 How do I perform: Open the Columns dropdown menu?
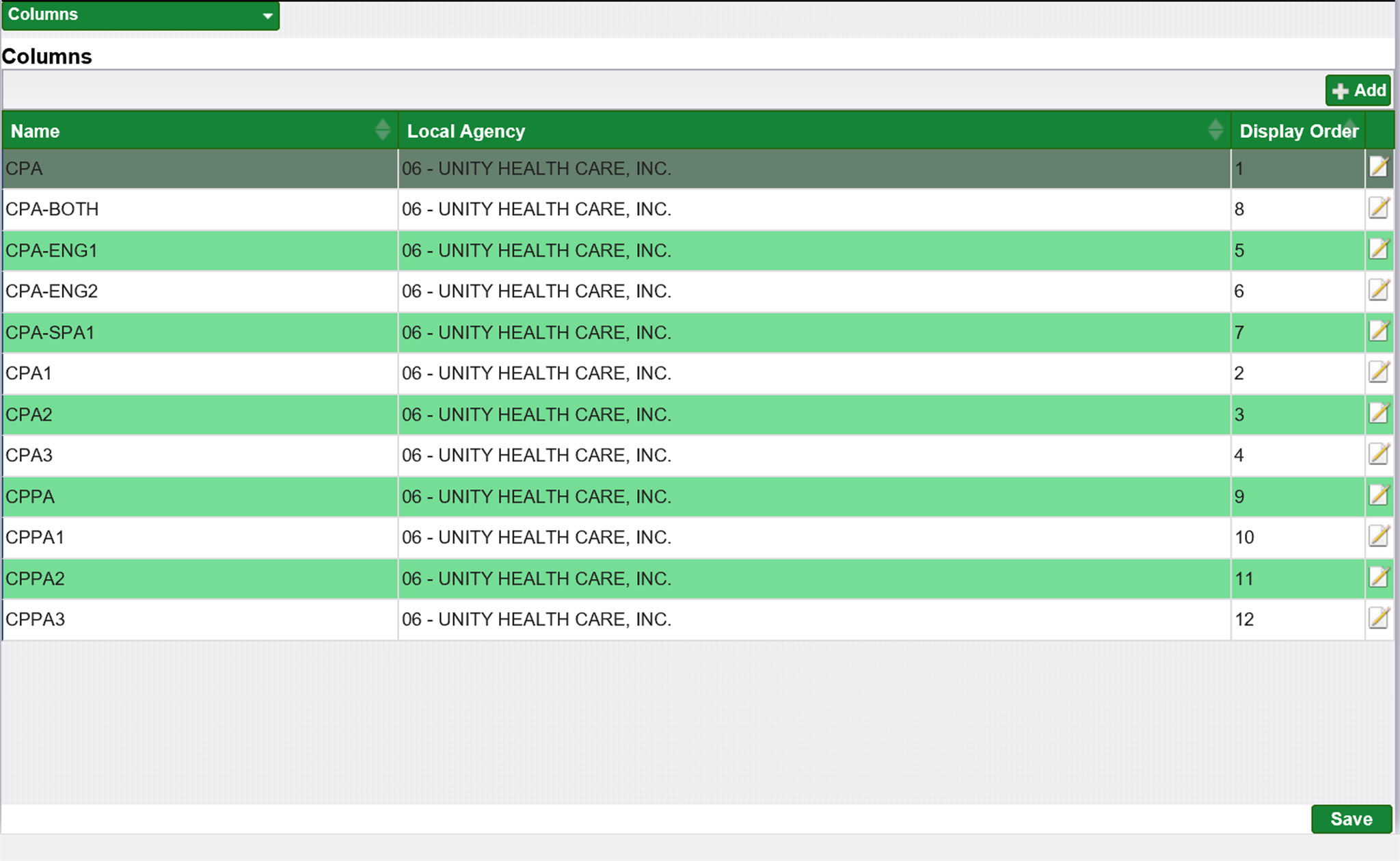140,14
